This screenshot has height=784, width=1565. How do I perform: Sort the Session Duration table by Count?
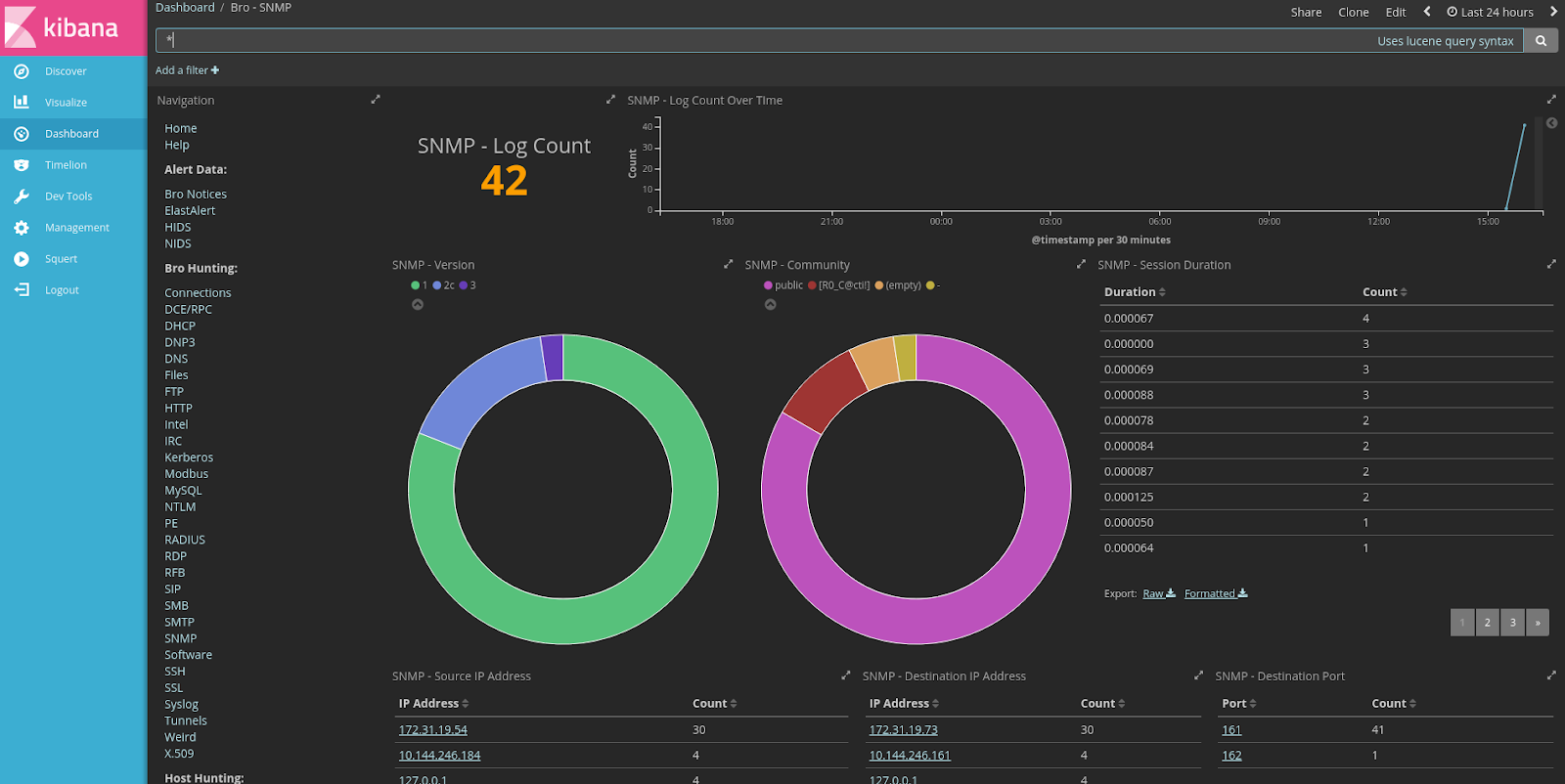(x=1385, y=292)
